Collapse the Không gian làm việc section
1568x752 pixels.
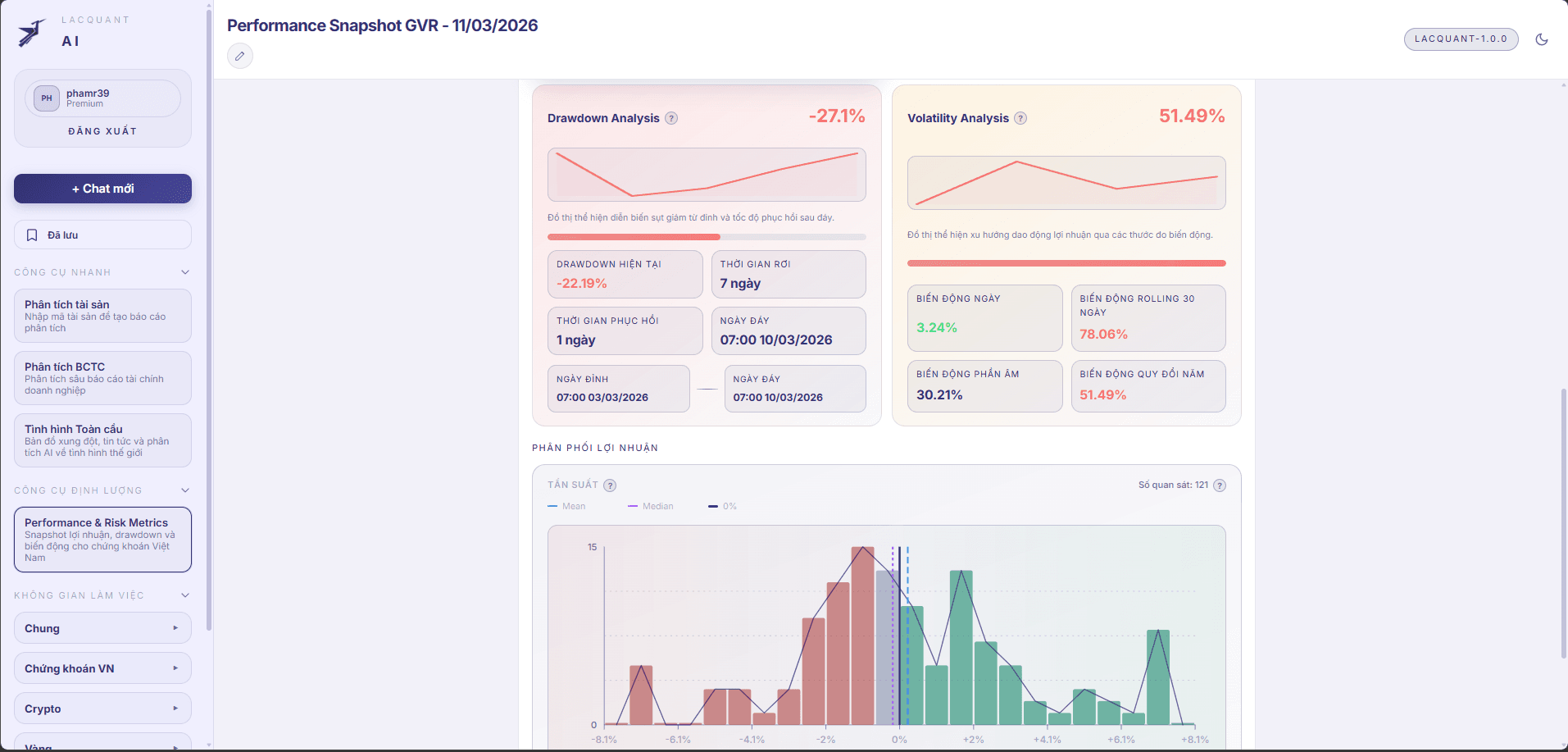tap(185, 595)
